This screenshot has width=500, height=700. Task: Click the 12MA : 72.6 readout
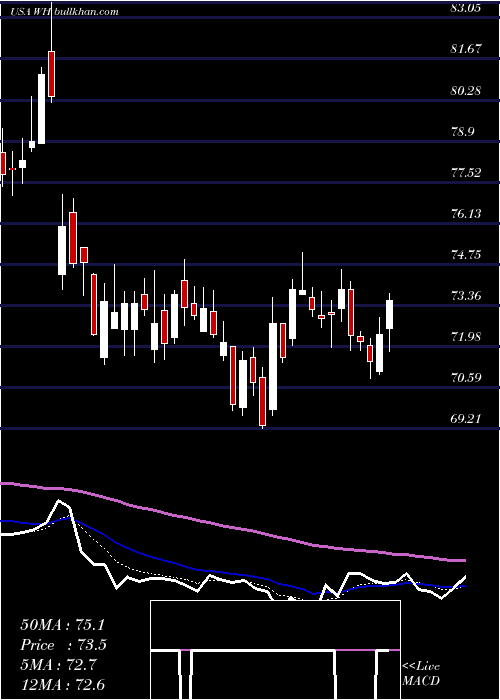pyautogui.click(x=62, y=685)
